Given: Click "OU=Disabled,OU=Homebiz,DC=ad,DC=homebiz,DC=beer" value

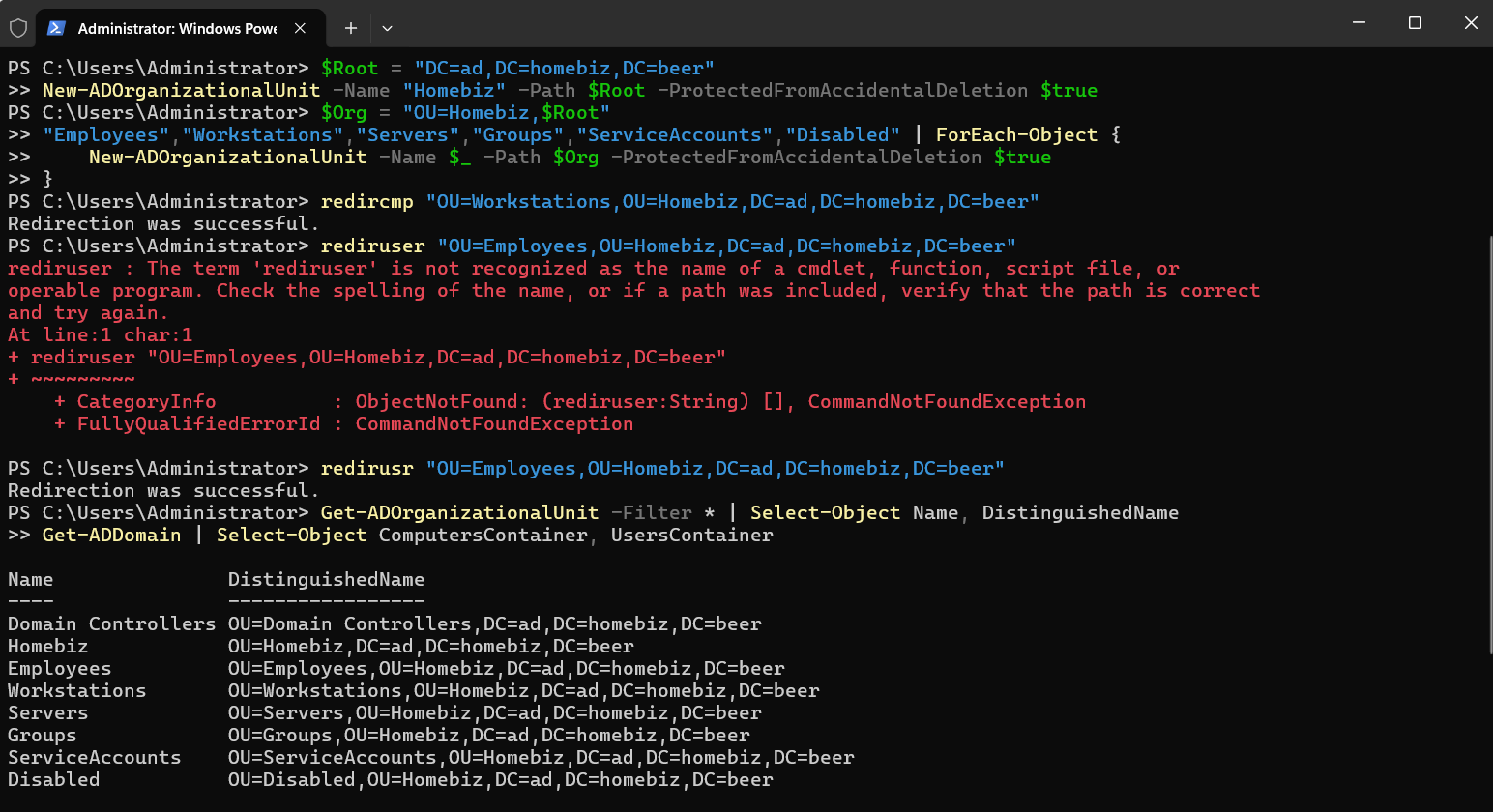Looking at the screenshot, I should (x=501, y=779).
